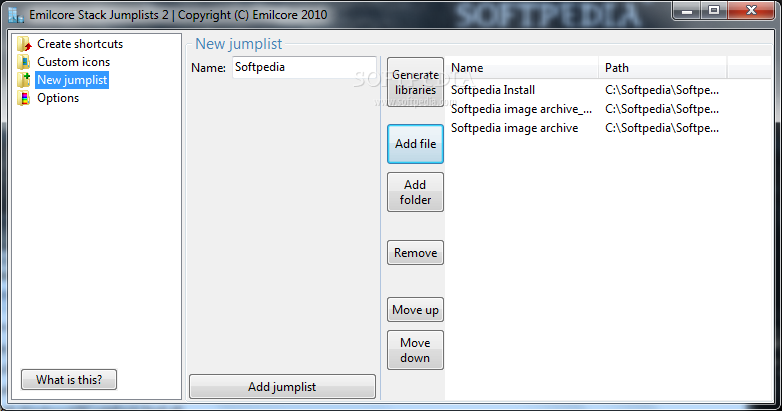Go to the Options section

tap(58, 98)
